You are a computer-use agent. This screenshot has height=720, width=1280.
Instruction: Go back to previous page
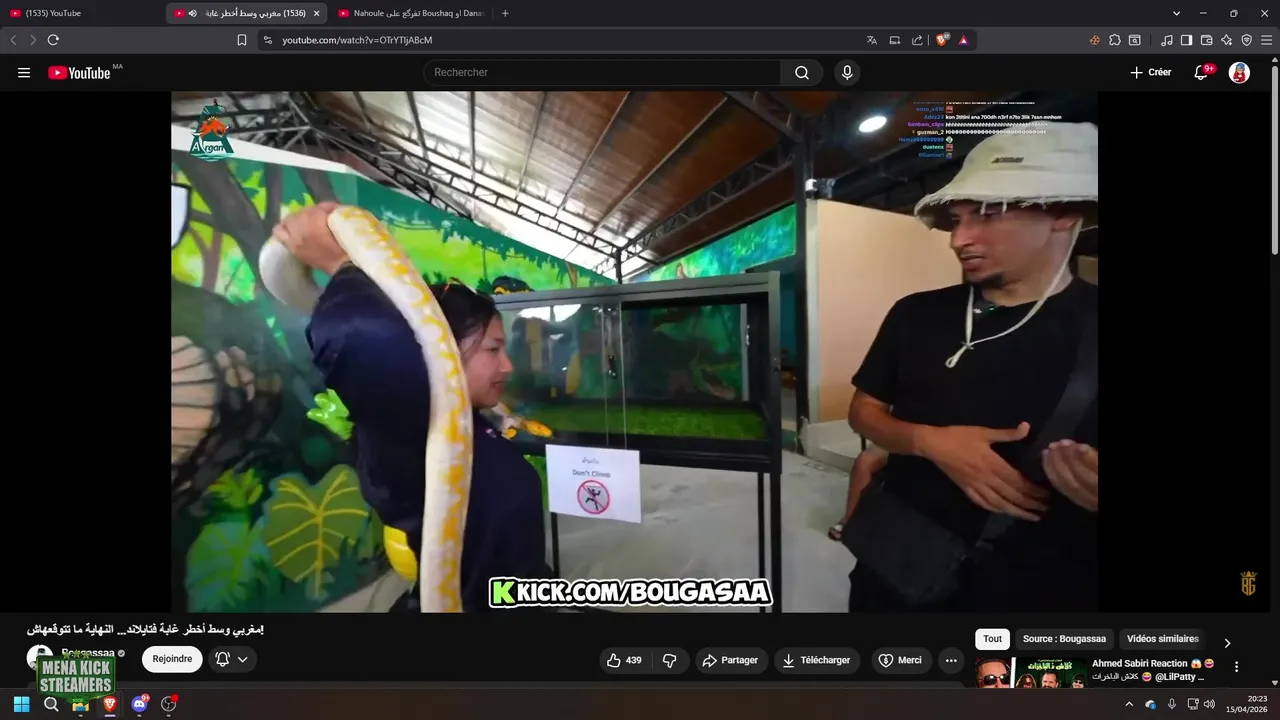coord(13,40)
